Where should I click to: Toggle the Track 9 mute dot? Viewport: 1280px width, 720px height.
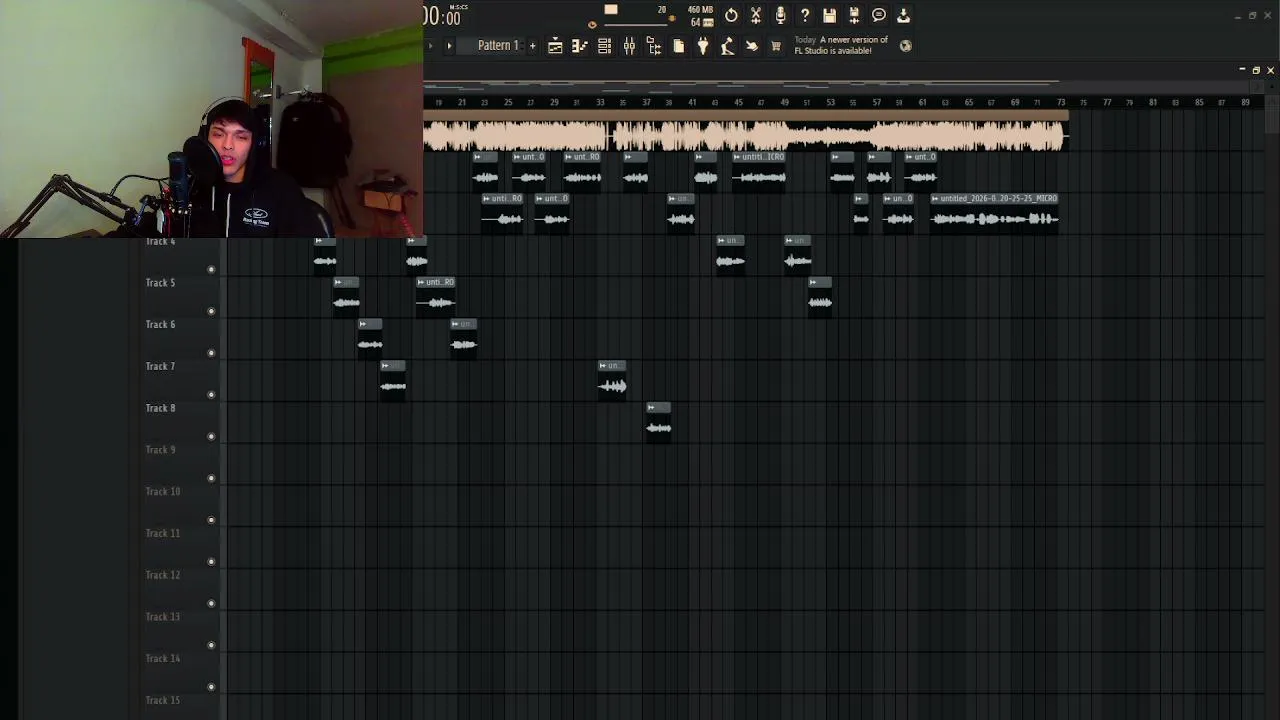pos(211,478)
